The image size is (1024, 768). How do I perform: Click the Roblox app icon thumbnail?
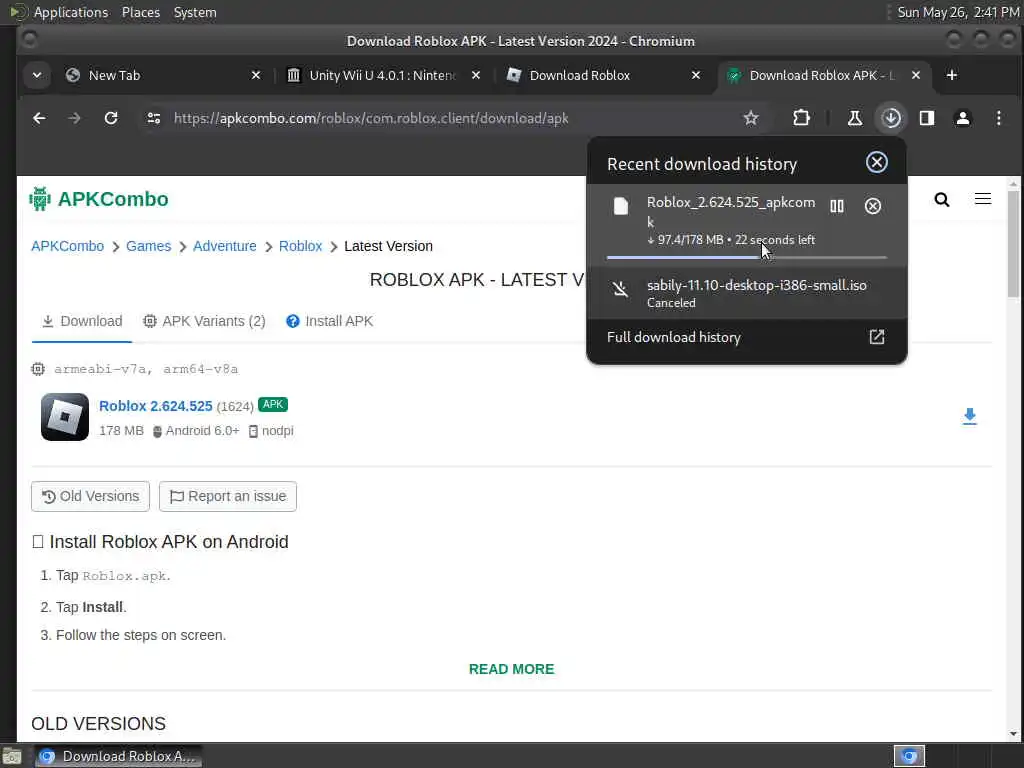(65, 417)
